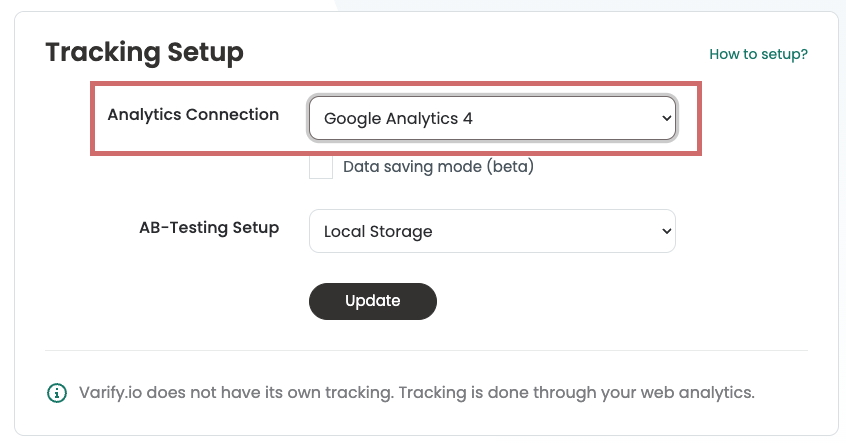This screenshot has width=846, height=444.
Task: Open the "How to setup?" help link
Action: (x=758, y=54)
